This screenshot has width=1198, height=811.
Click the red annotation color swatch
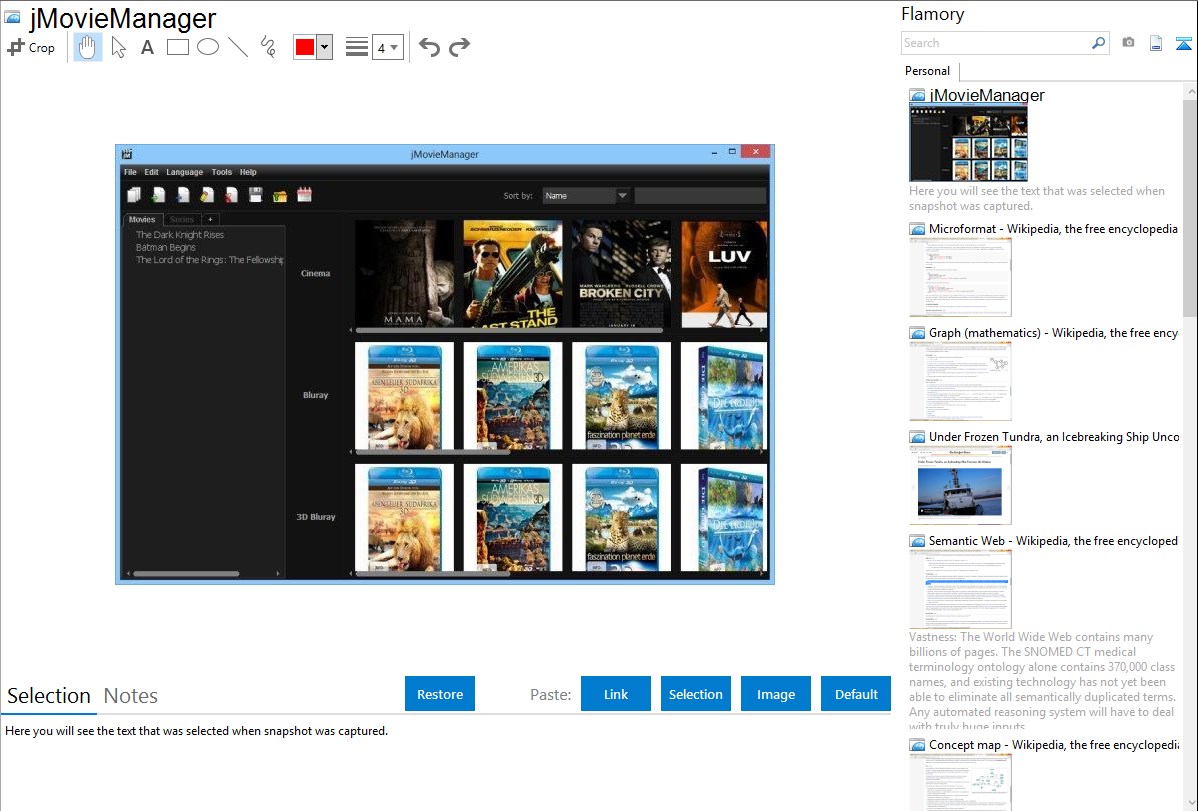[x=305, y=47]
